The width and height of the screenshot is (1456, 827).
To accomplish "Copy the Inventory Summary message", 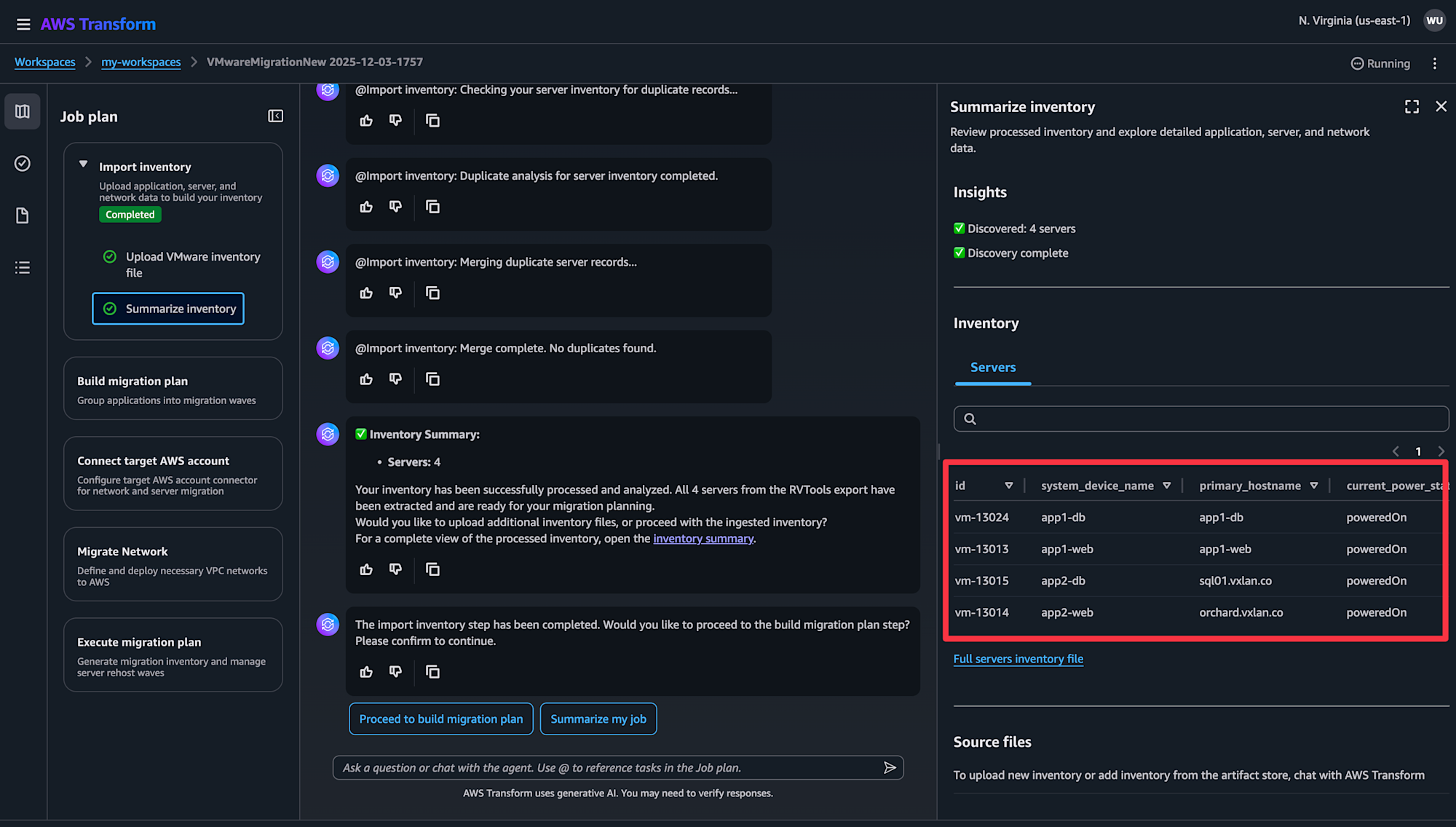I will click(432, 569).
